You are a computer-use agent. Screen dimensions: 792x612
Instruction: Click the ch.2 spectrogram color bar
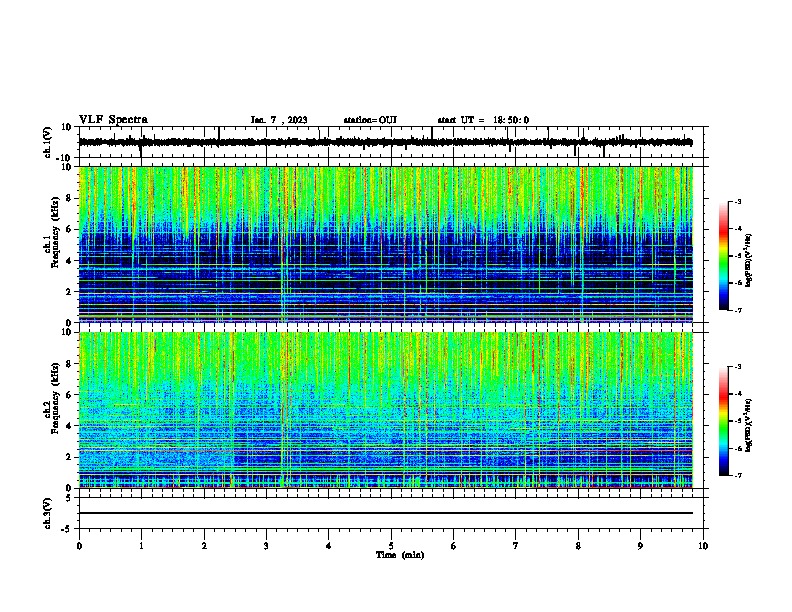click(x=724, y=421)
